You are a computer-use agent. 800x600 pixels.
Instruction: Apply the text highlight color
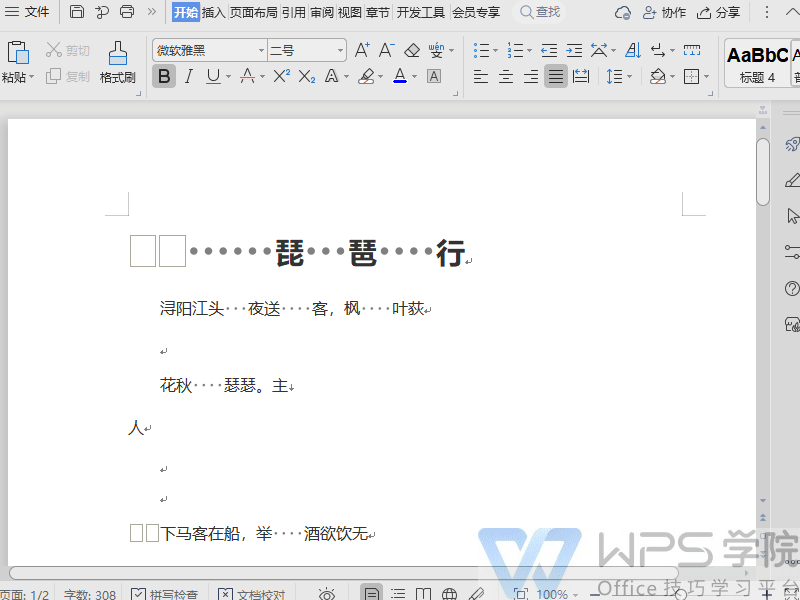tap(366, 77)
